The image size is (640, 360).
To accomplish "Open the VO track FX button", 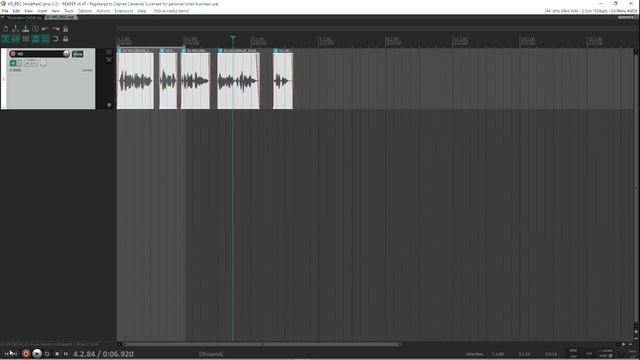I will tap(13, 63).
